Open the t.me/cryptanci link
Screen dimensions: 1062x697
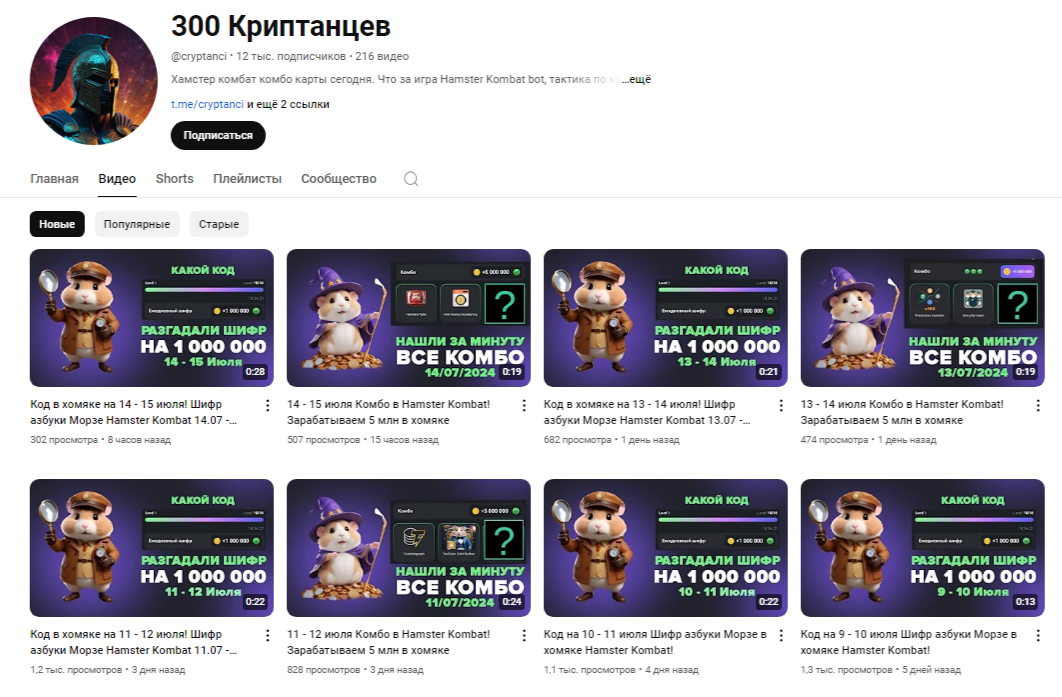coord(207,104)
